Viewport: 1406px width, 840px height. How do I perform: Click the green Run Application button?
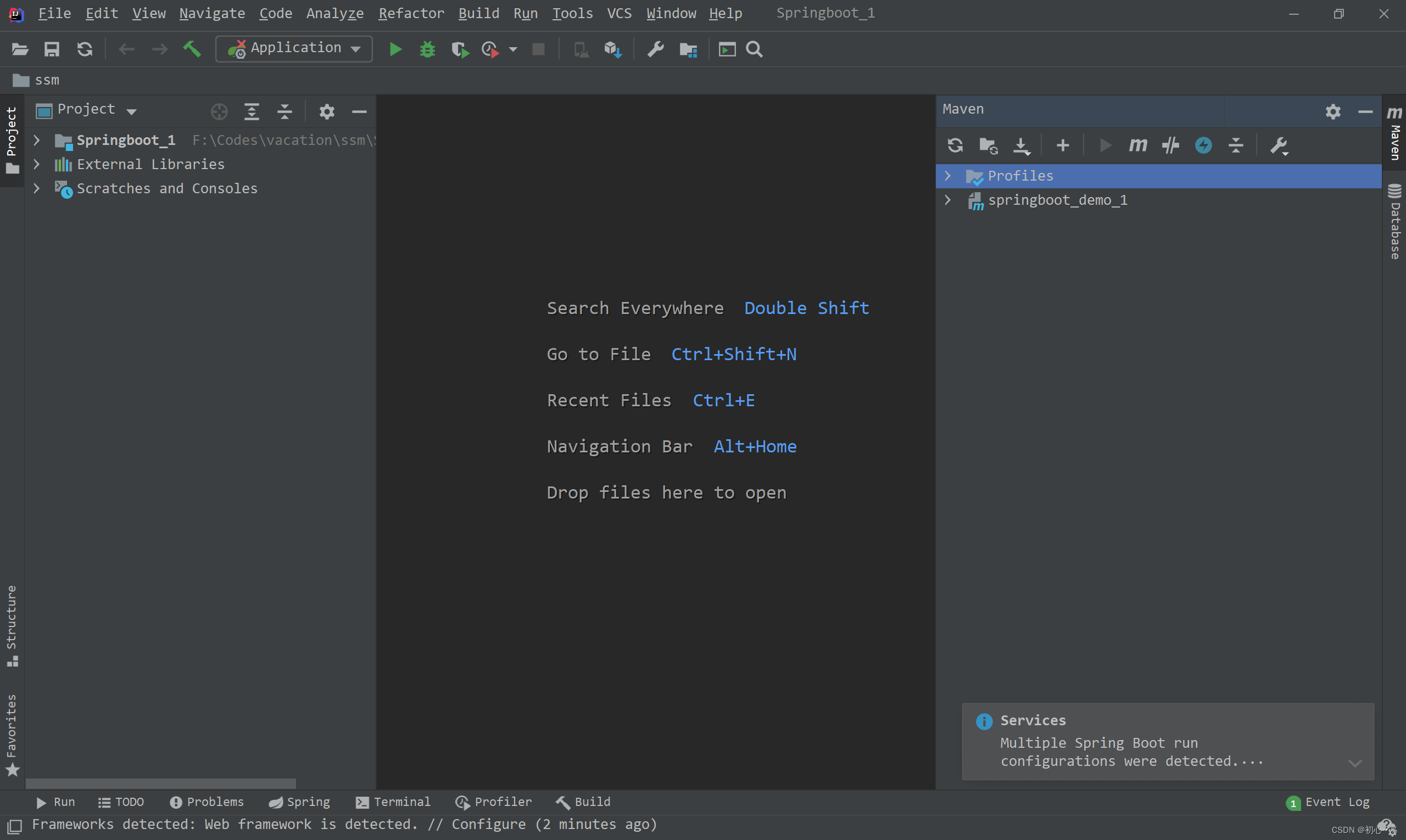395,49
